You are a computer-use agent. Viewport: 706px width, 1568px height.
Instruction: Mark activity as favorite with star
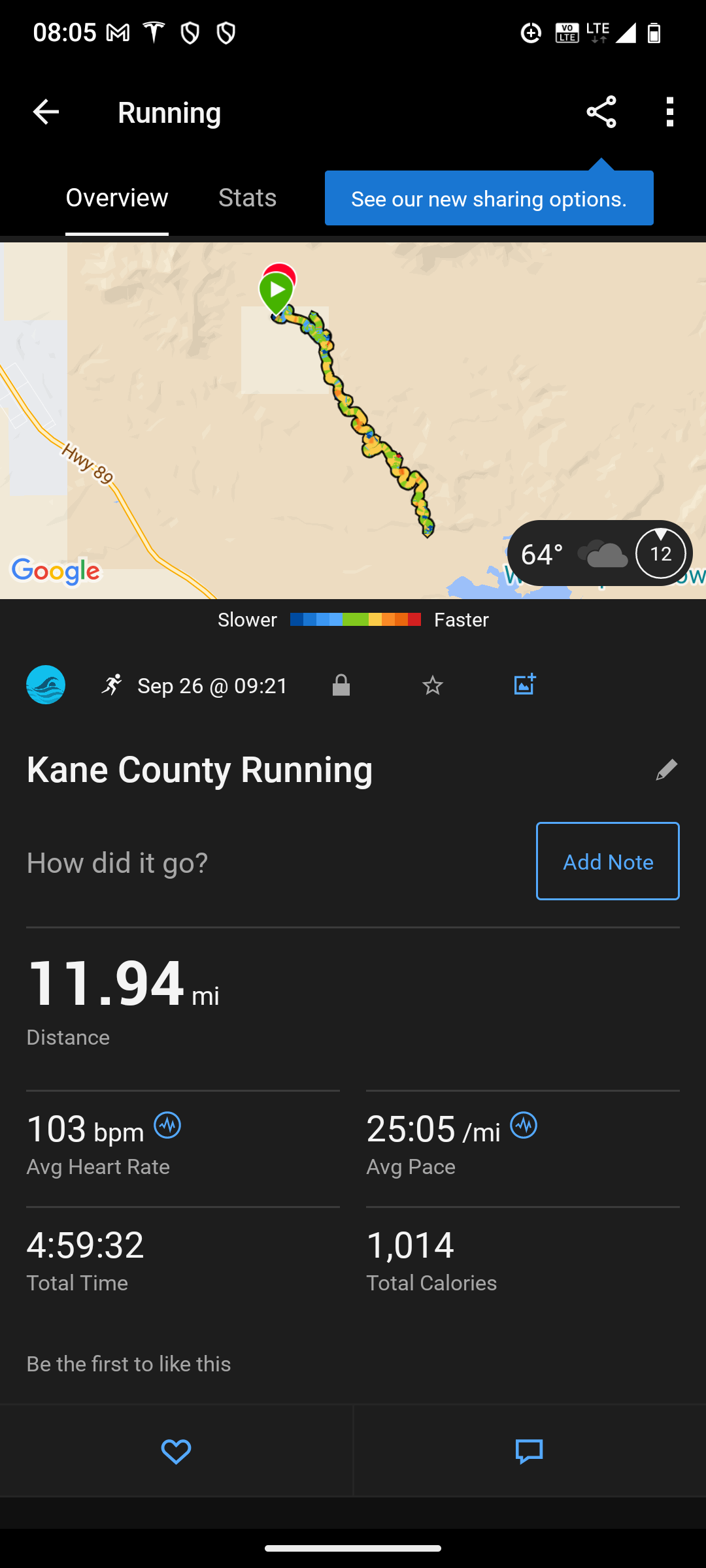tap(433, 685)
